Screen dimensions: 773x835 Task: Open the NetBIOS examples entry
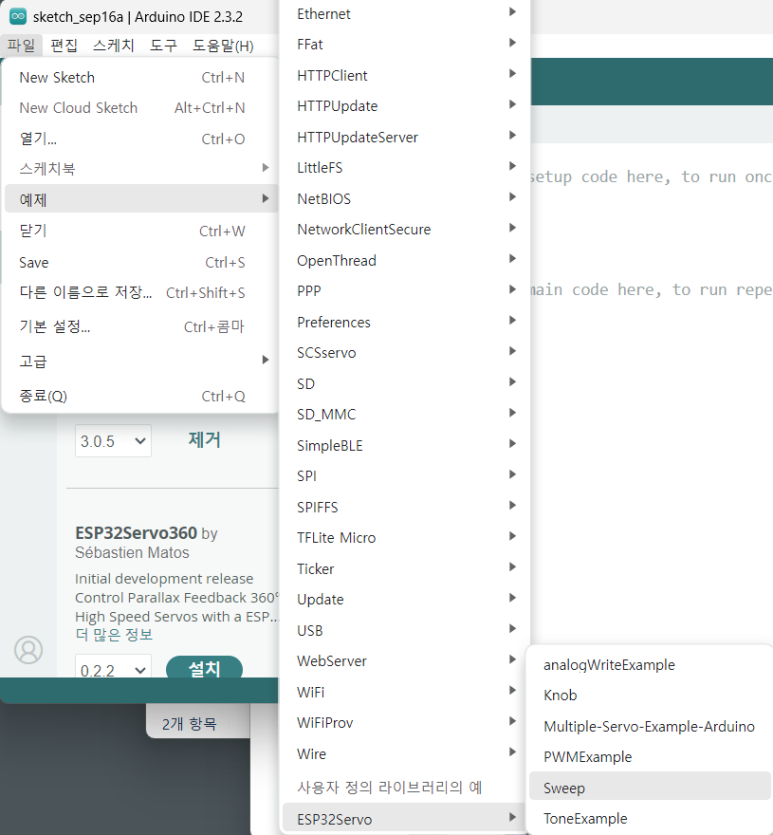tap(405, 199)
